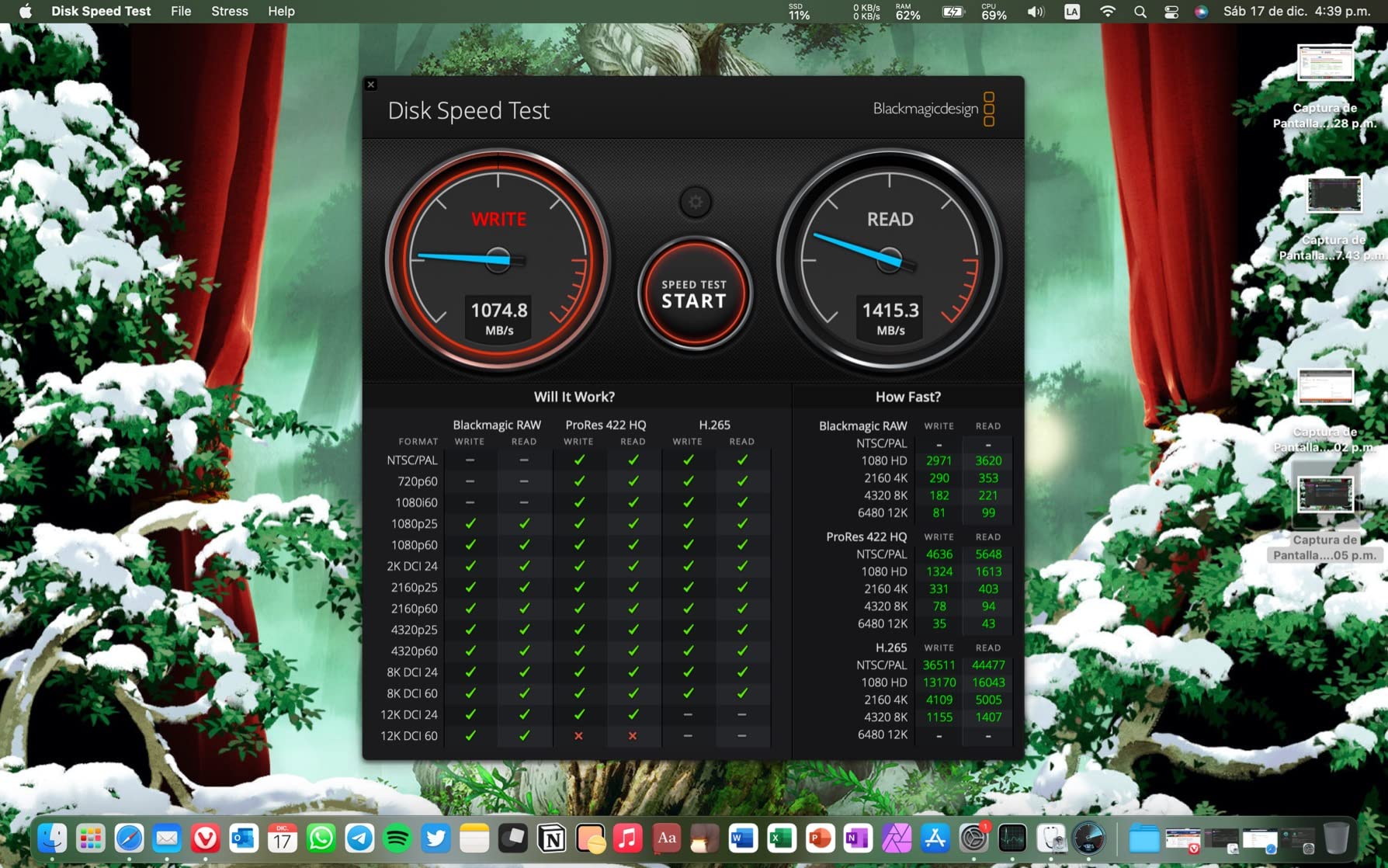Open the Music app in the dock
1388x868 pixels.
pos(628,838)
